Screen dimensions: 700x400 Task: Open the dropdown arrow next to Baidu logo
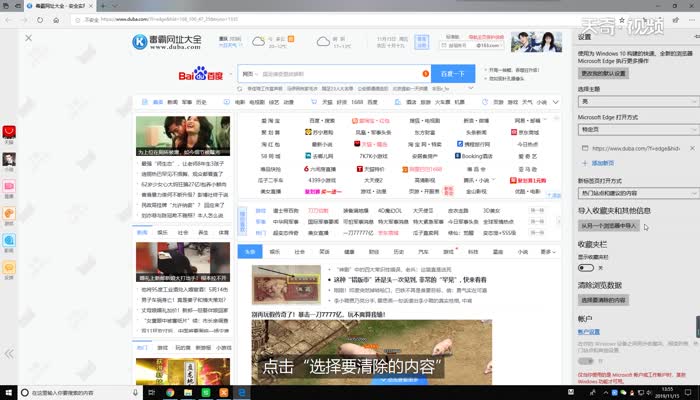[231, 74]
